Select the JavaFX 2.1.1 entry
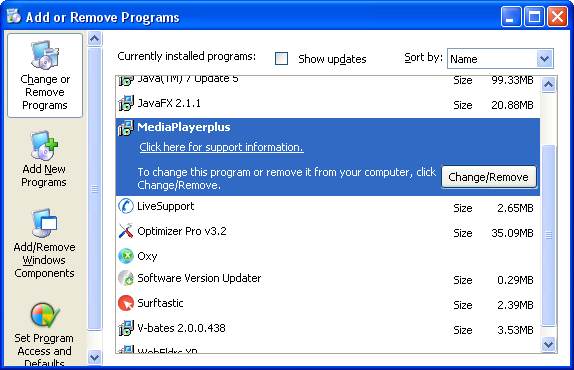Image resolution: width=574 pixels, height=370 pixels. pyautogui.click(x=328, y=105)
